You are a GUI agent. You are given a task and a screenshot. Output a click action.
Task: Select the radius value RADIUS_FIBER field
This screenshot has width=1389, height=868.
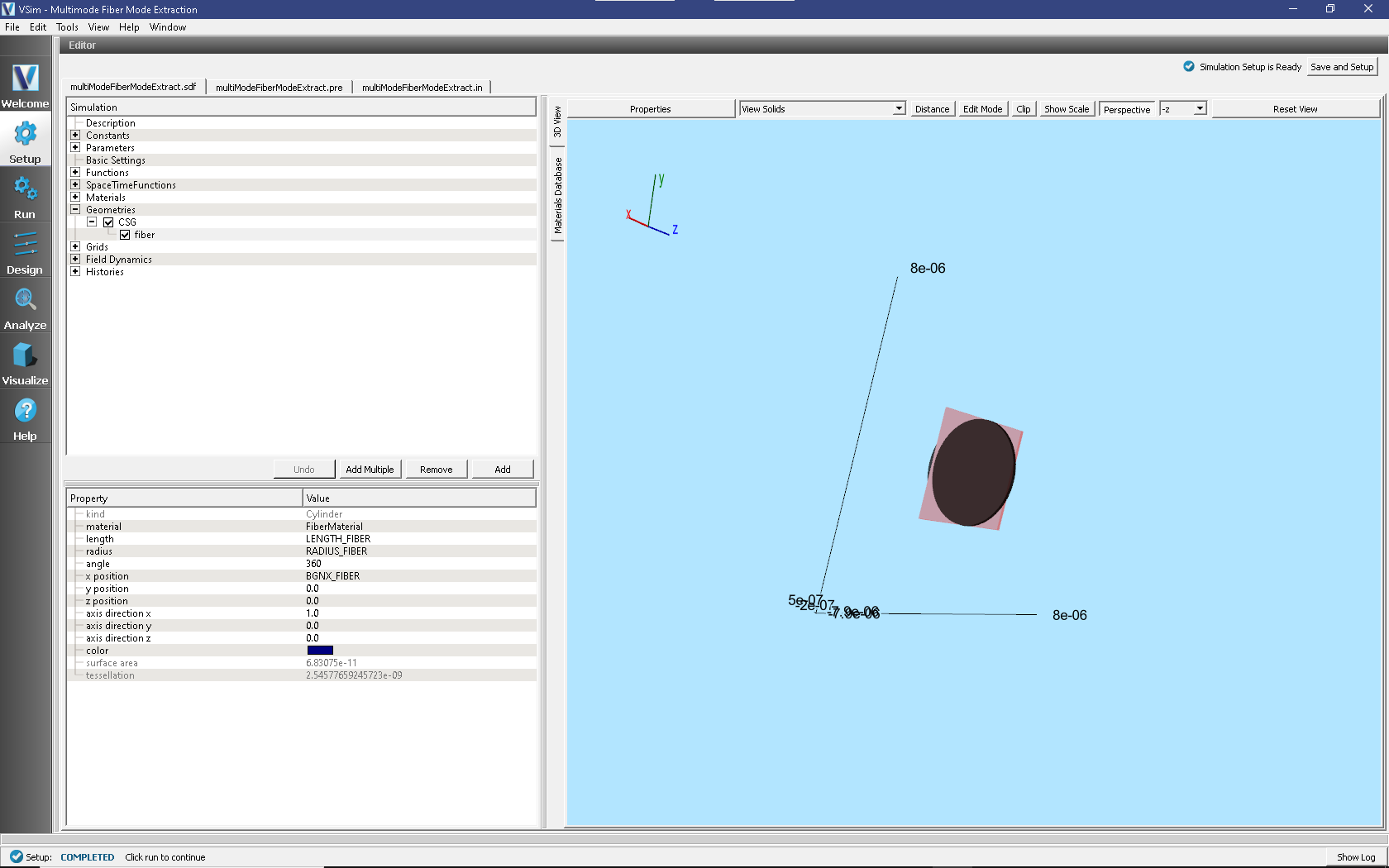[x=337, y=551]
